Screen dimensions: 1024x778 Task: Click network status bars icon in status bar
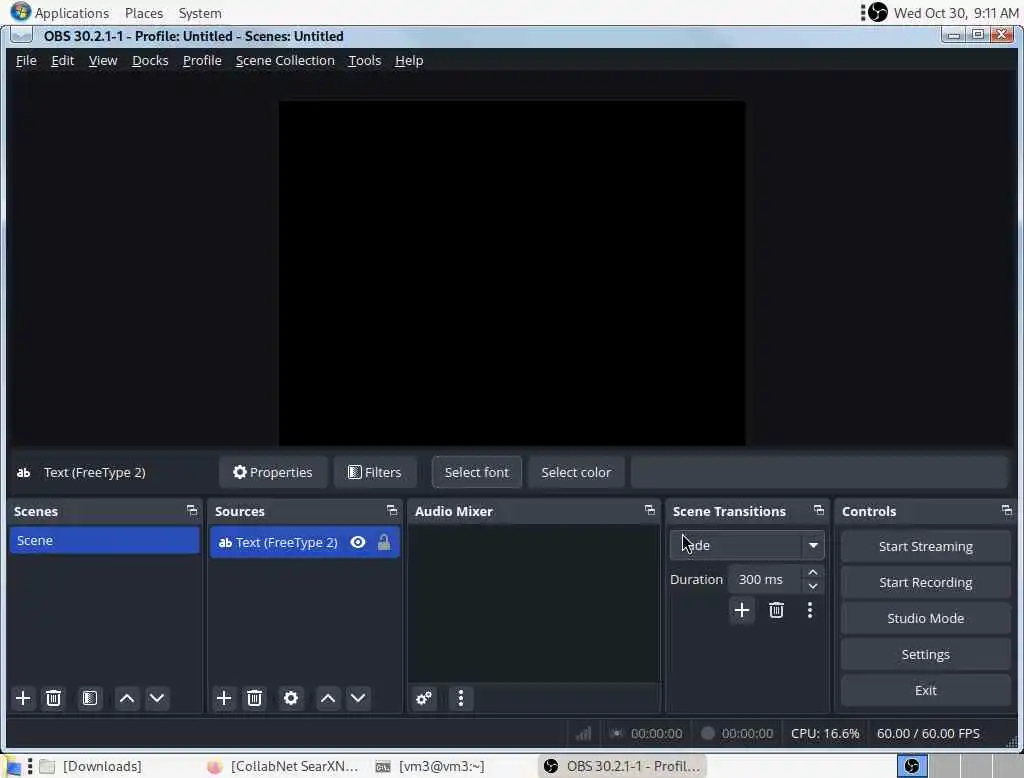pyautogui.click(x=583, y=733)
